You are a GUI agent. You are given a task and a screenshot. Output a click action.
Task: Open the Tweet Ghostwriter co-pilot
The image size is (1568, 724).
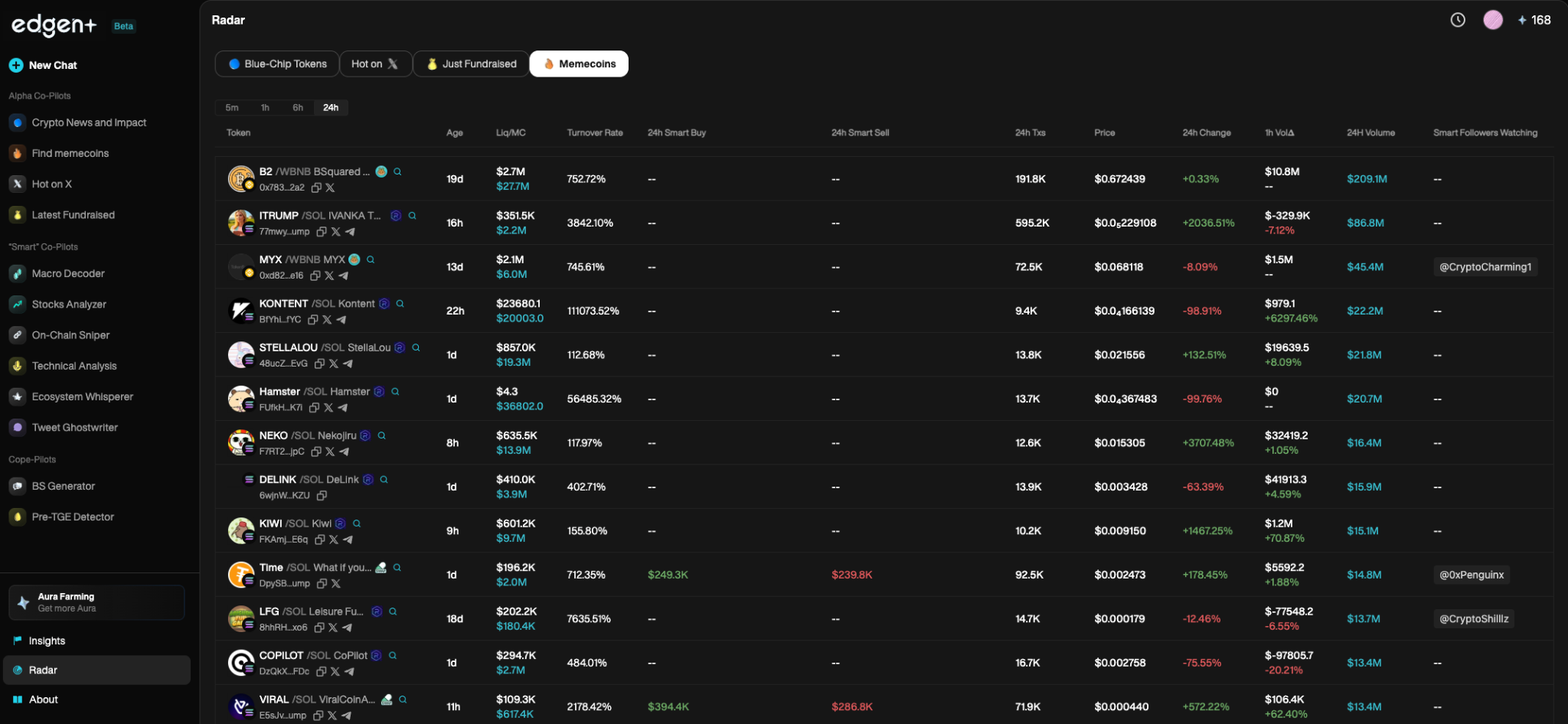tap(74, 427)
